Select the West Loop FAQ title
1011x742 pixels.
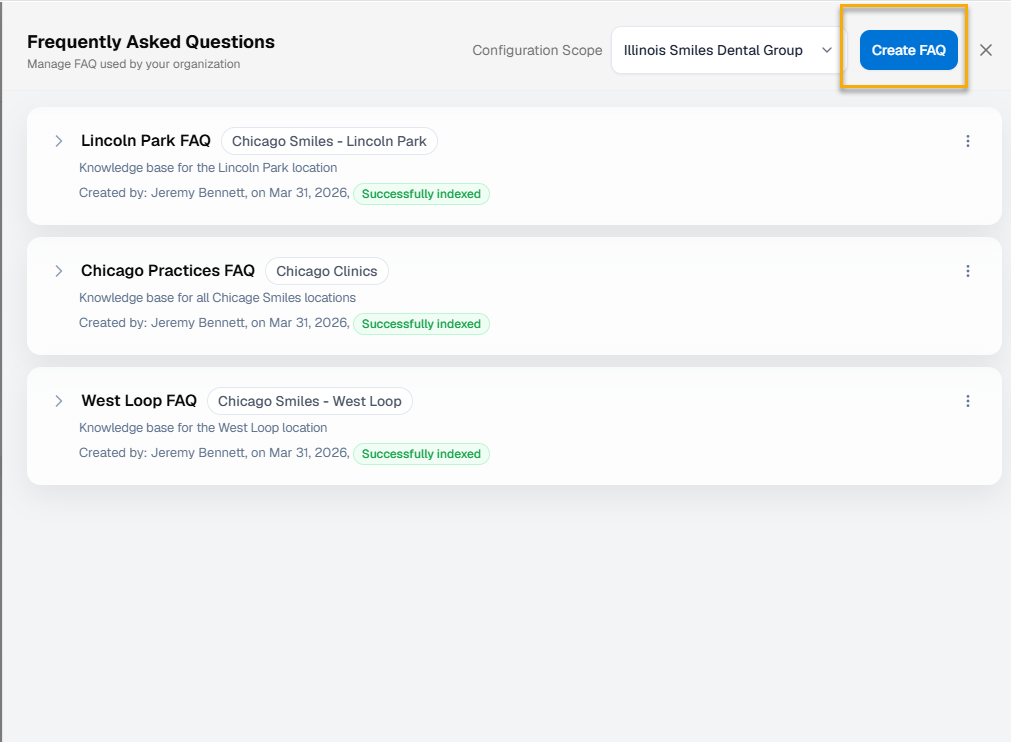pyautogui.click(x=139, y=401)
